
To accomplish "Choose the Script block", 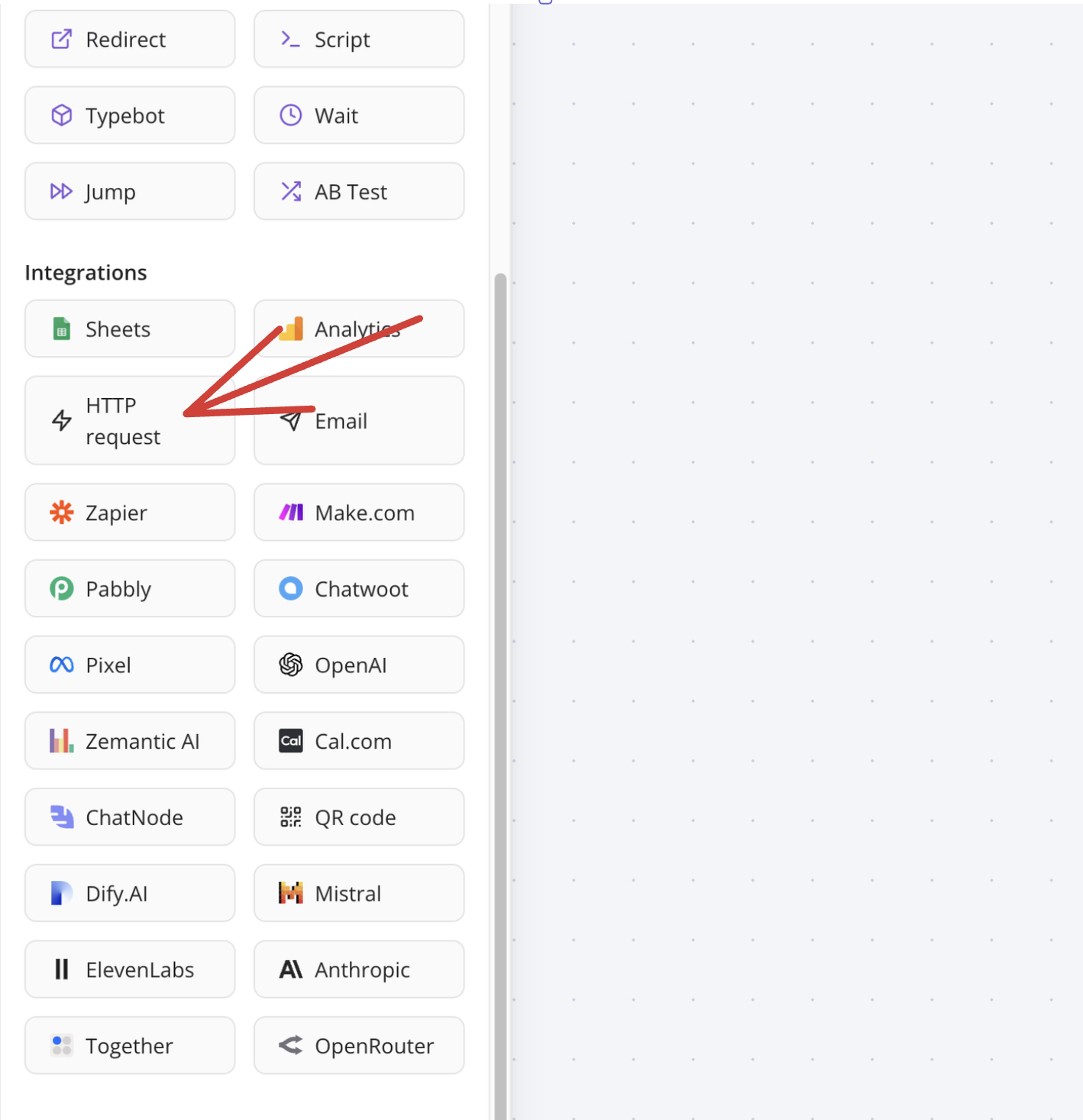I will tap(359, 40).
